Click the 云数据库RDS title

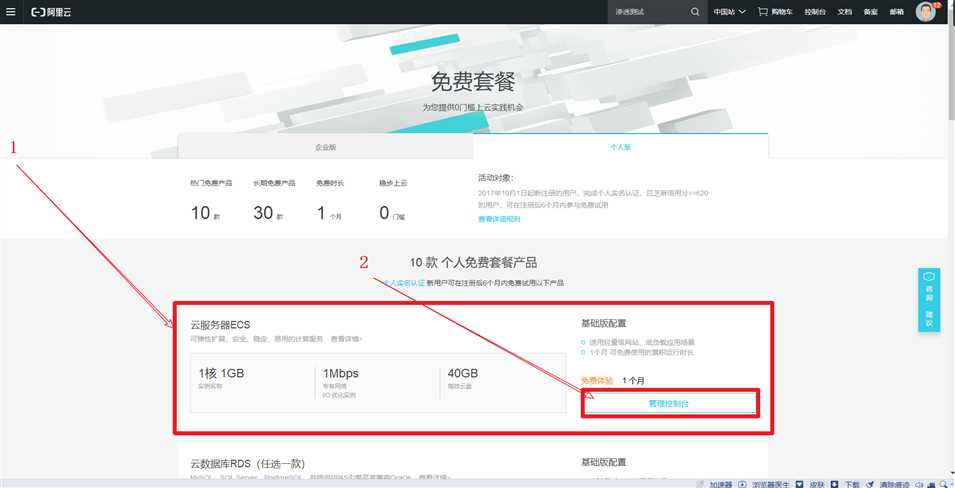(x=247, y=464)
